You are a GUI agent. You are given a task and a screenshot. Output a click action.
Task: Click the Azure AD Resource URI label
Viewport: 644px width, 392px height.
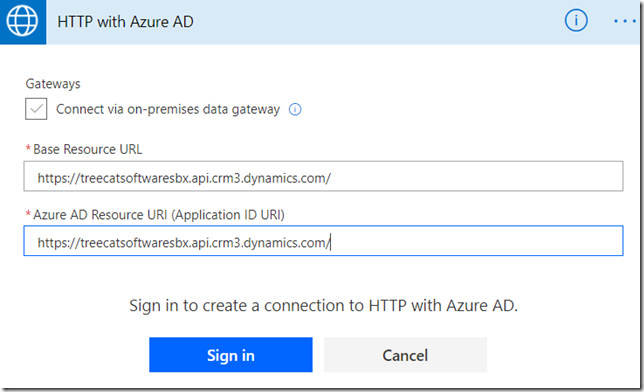pos(159,215)
